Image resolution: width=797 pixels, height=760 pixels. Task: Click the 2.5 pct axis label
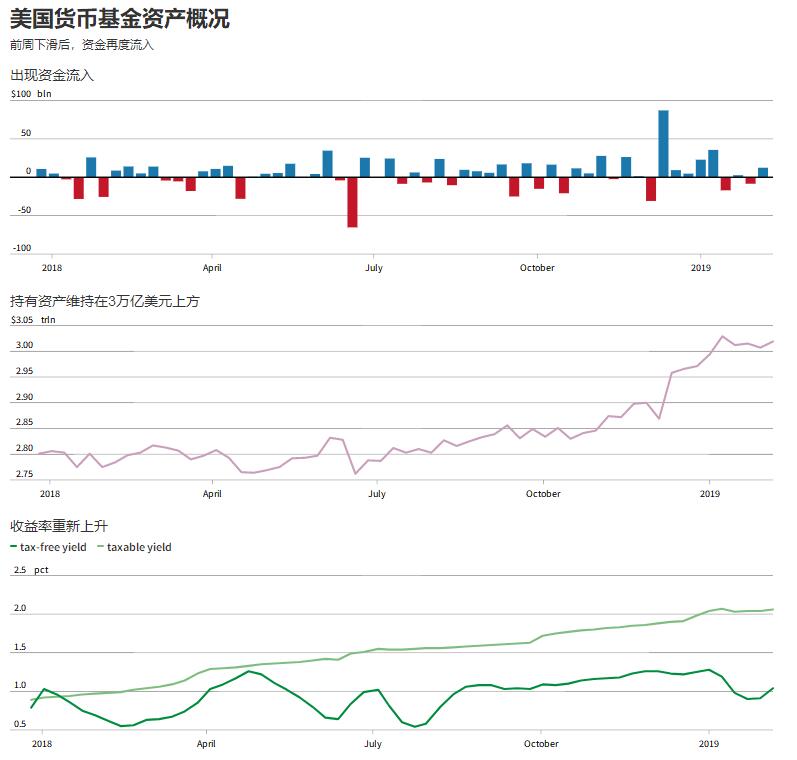[x=30, y=570]
